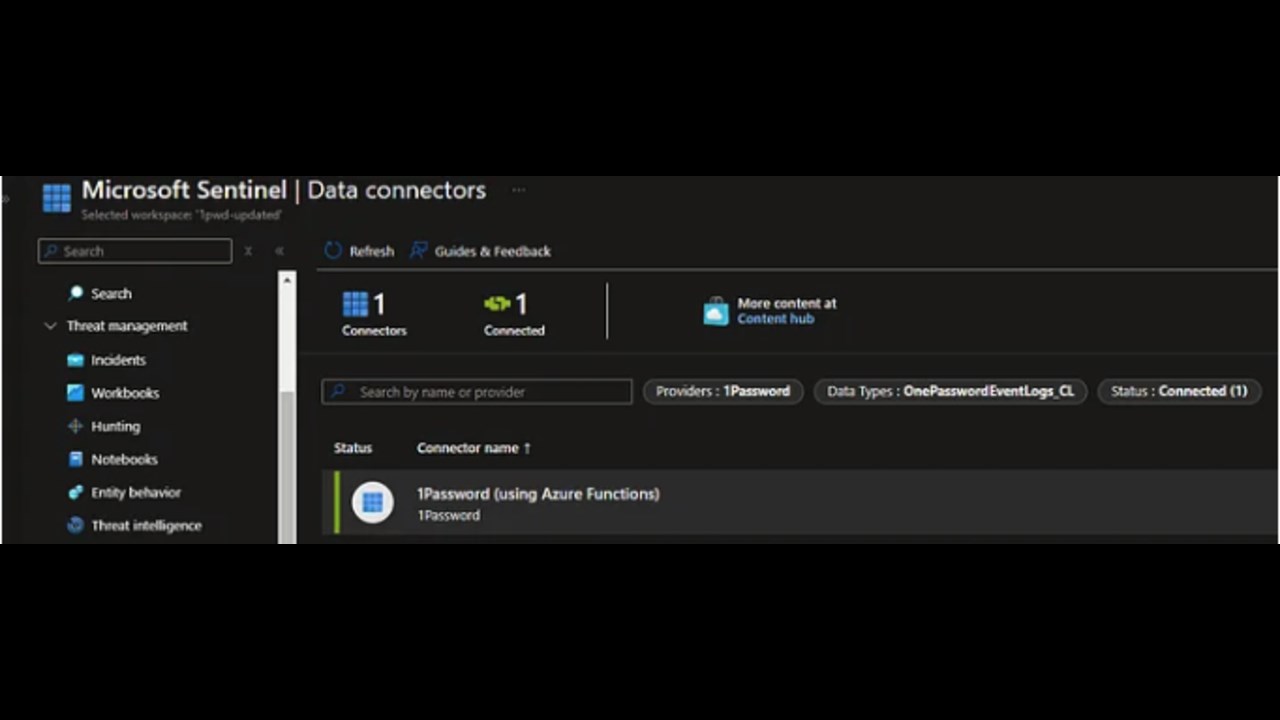Click the Guides & Feedback icon
1280x720 pixels.
pyautogui.click(x=418, y=250)
